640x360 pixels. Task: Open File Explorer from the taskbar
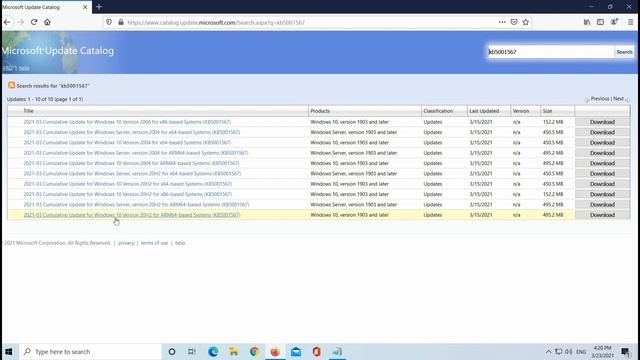[x=233, y=351]
